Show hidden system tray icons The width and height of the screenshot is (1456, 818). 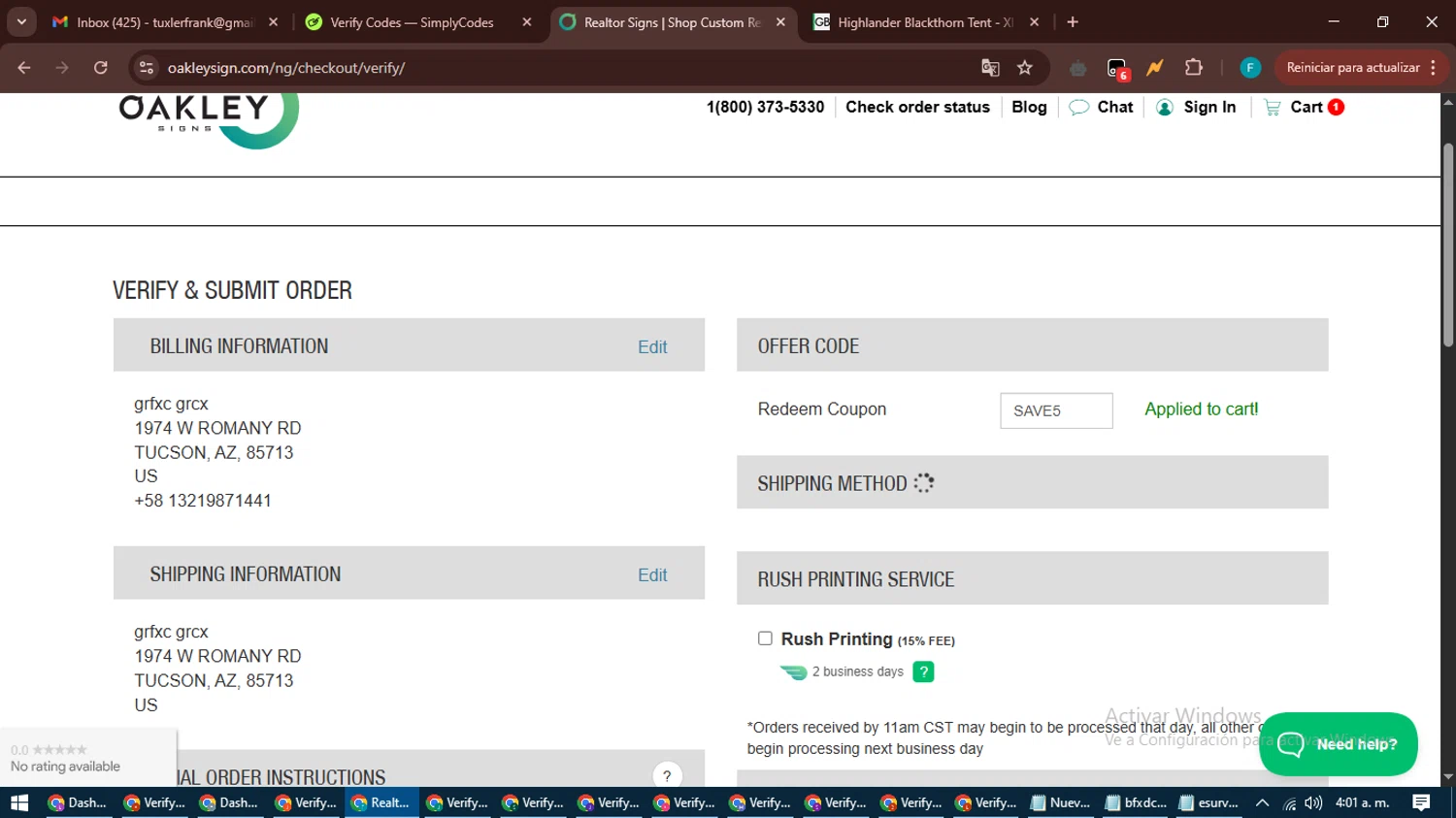1262,802
